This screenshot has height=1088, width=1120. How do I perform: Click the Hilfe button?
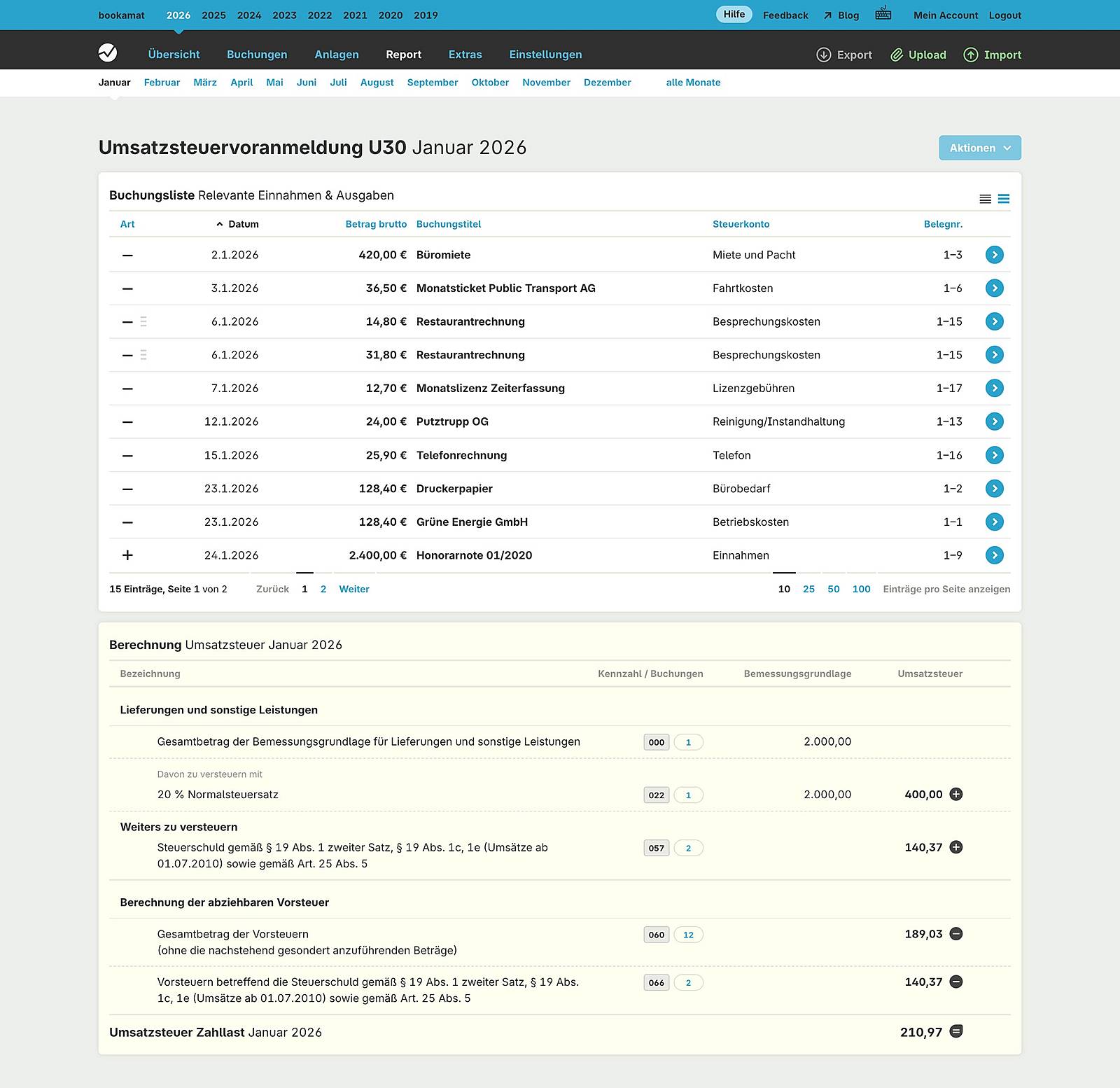click(x=734, y=15)
